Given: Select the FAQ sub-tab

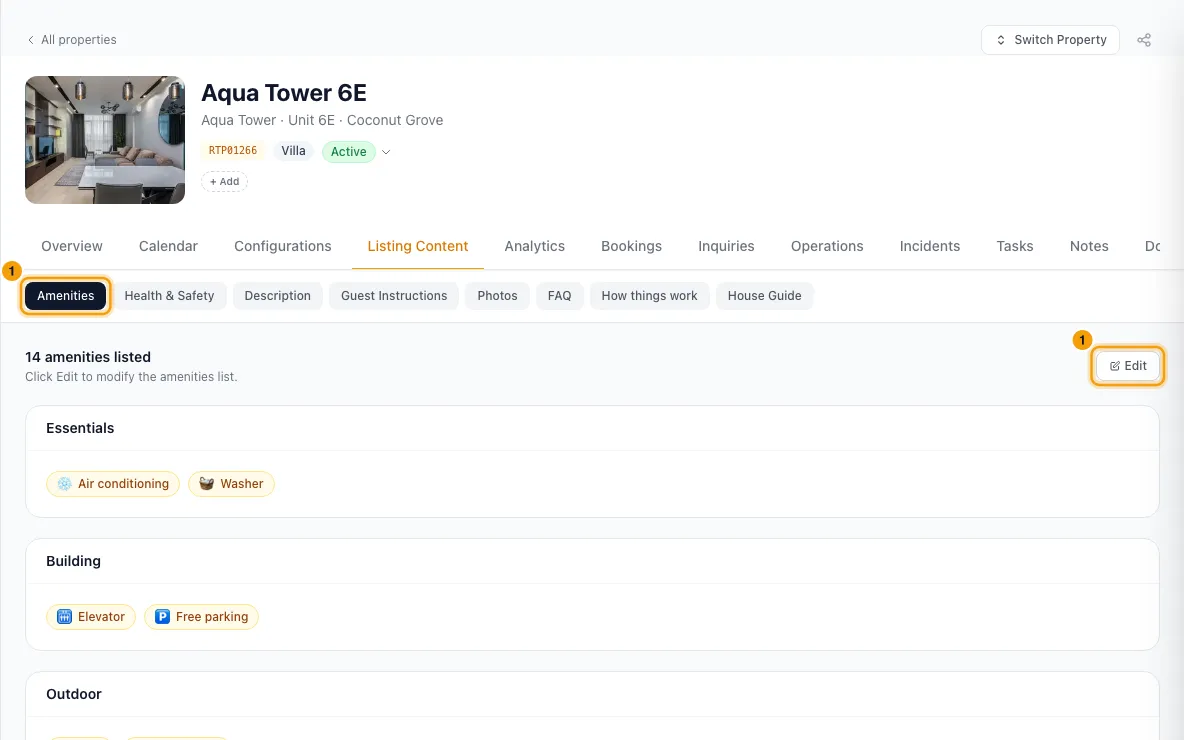Looking at the screenshot, I should [559, 296].
